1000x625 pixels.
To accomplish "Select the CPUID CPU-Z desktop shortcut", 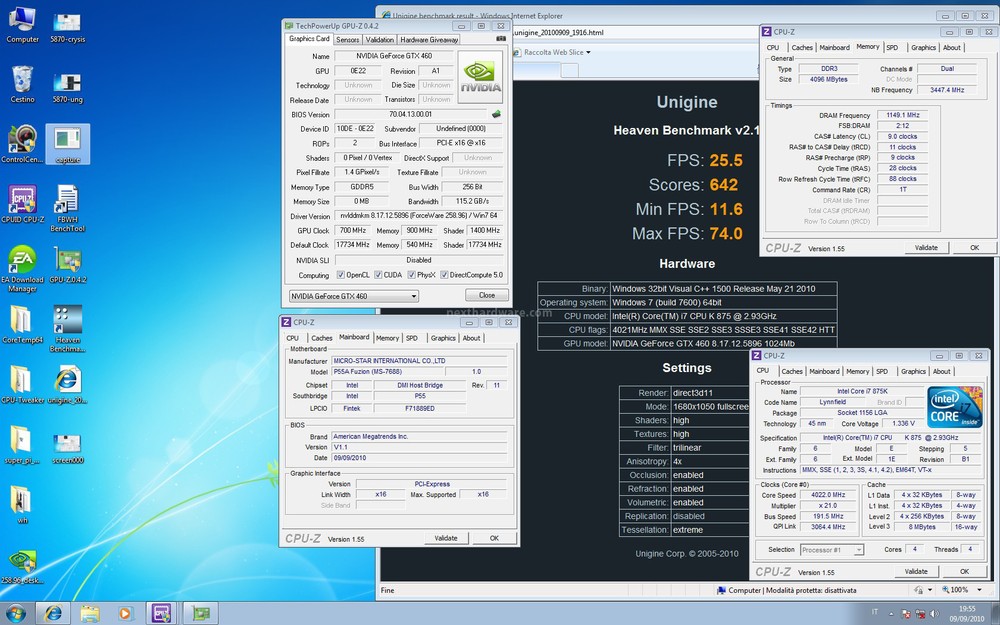I will (22, 204).
